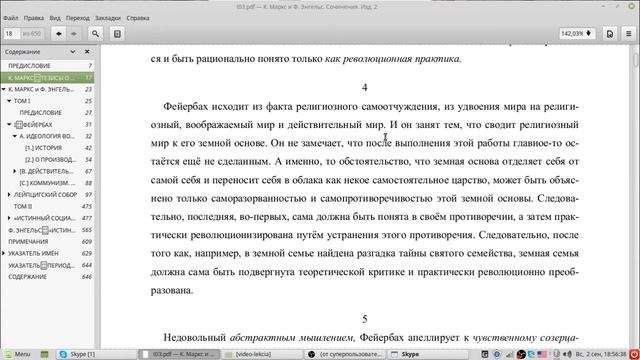The image size is (640, 360).
Task: Select Ф. ЭНГЕЛЬС «ИСТИН... entry
Action: pos(47,230)
